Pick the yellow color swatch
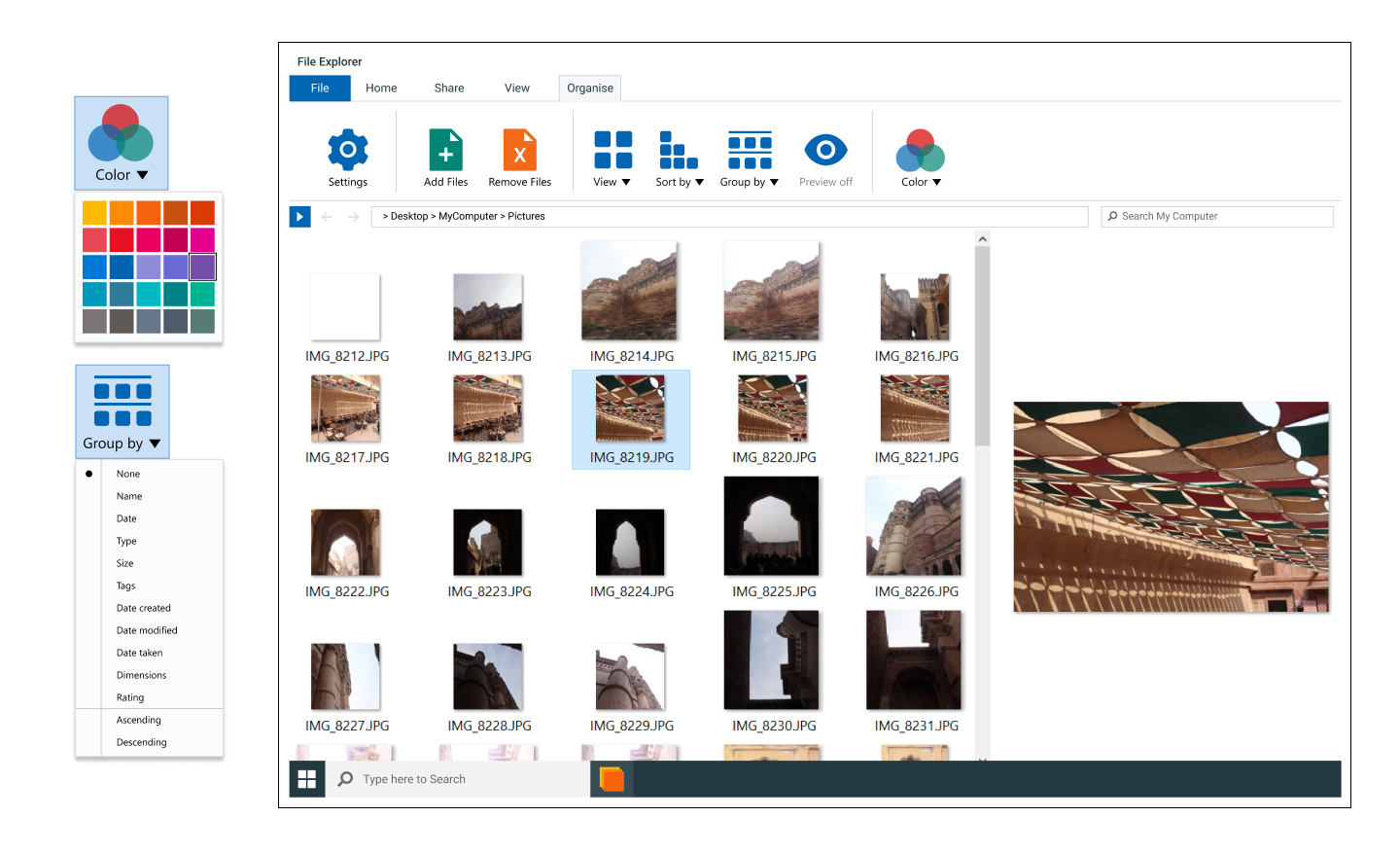Screen dimensions: 1400x853 point(94,212)
